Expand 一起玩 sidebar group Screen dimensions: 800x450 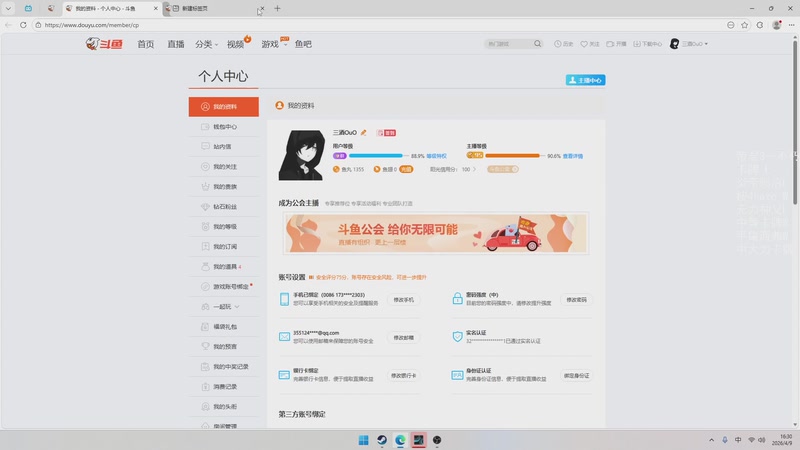(x=223, y=307)
